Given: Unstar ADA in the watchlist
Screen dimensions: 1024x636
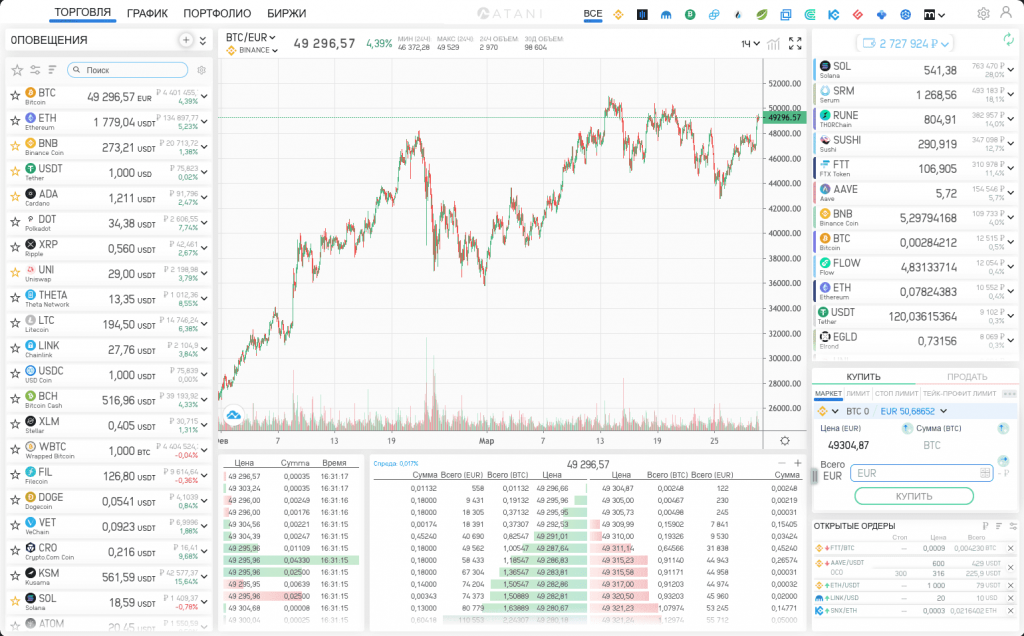Looking at the screenshot, I should [15, 197].
